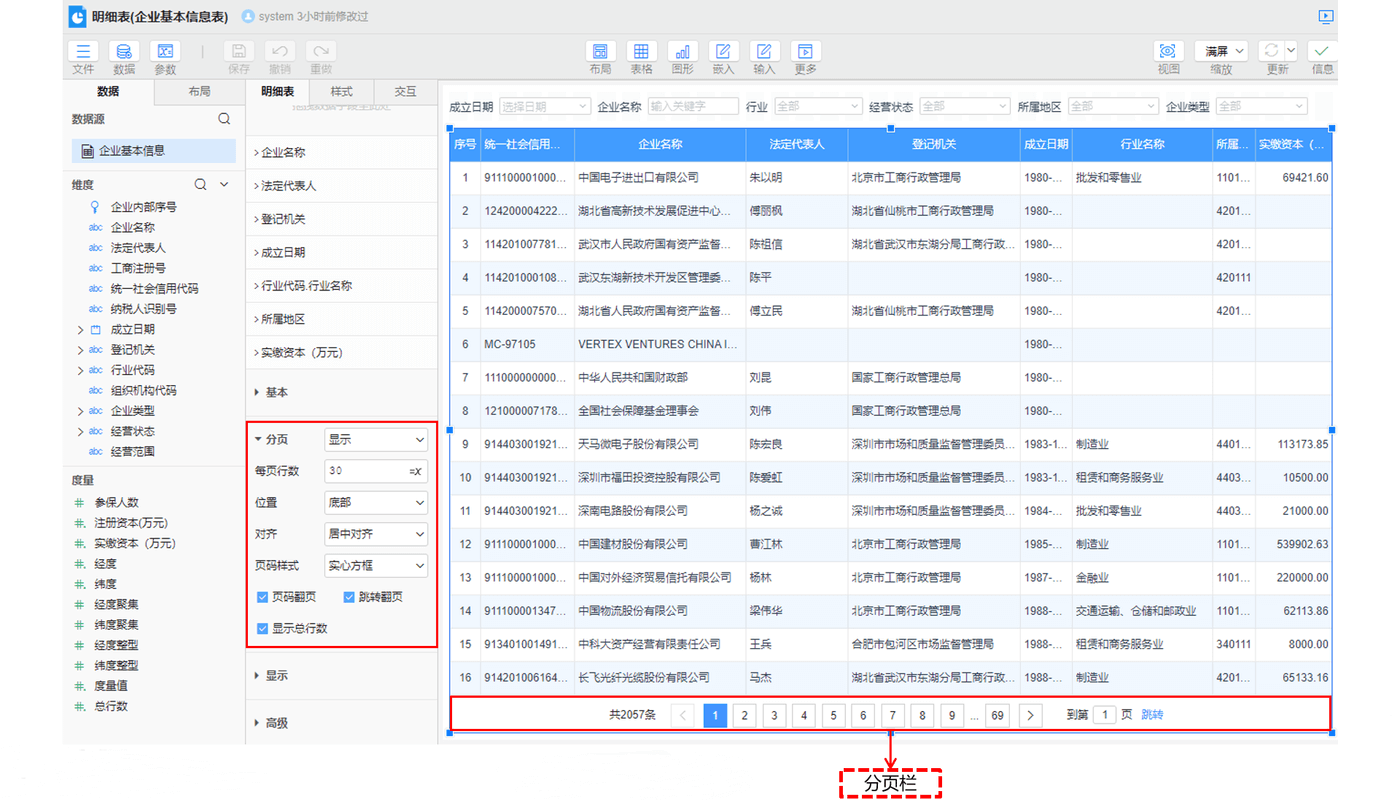
Task: Click the 企业名称 keyword input field
Action: 693,106
